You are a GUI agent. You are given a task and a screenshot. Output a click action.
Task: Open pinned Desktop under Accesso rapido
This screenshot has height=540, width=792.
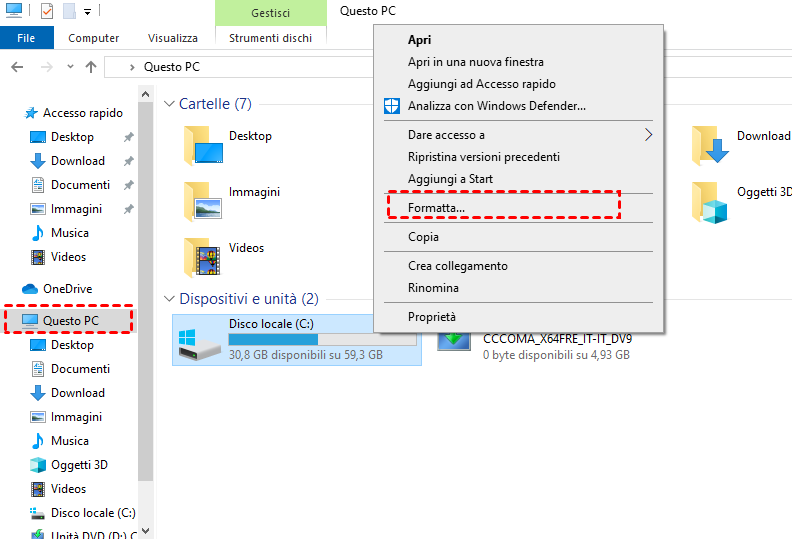point(72,137)
